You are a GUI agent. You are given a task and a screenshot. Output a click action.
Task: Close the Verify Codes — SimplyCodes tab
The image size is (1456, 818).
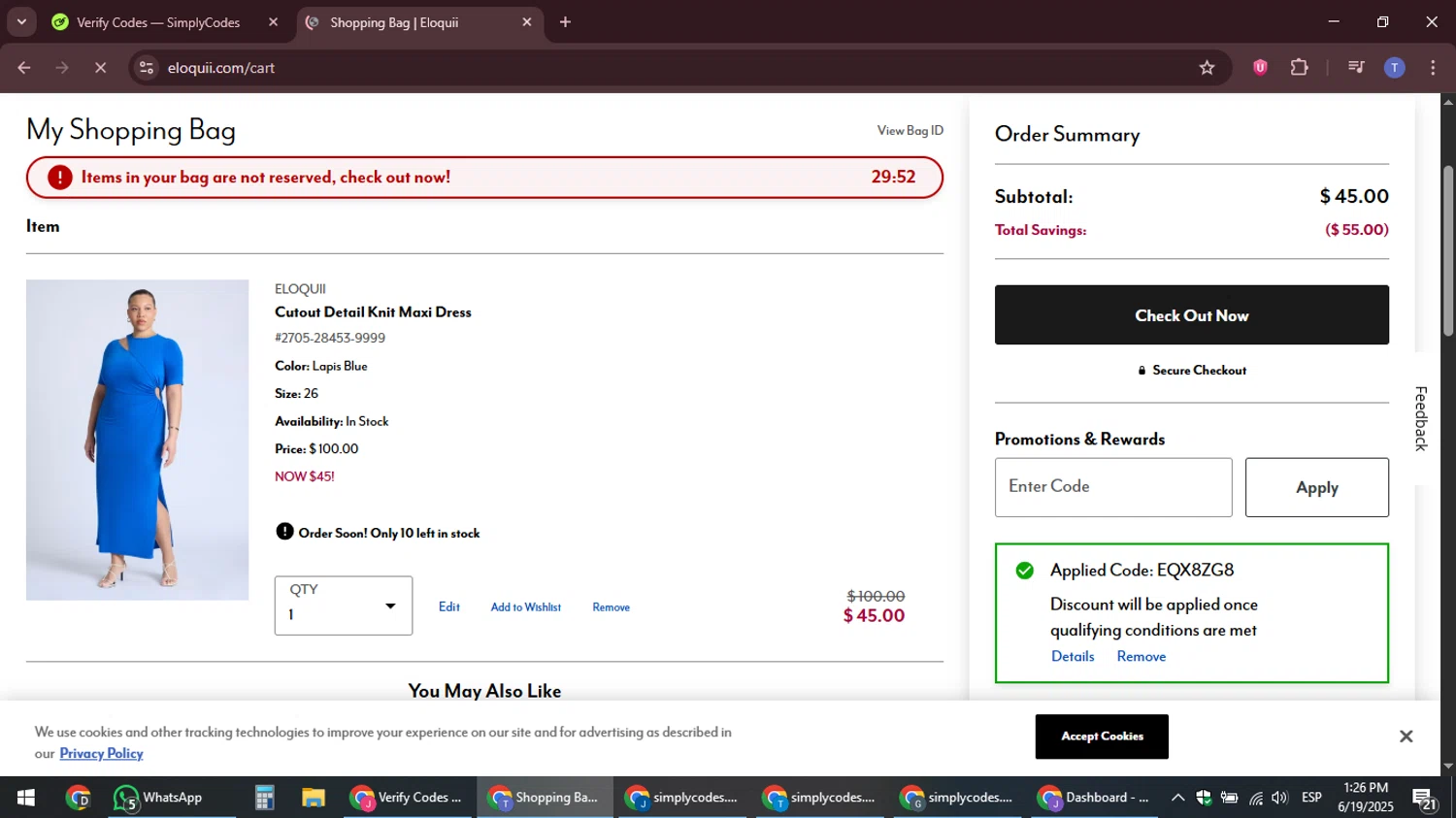point(273,22)
